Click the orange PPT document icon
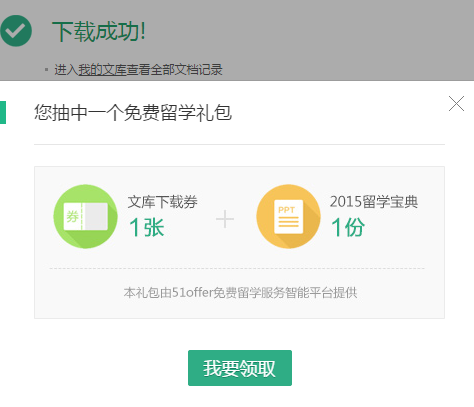The image size is (474, 407). click(x=289, y=216)
